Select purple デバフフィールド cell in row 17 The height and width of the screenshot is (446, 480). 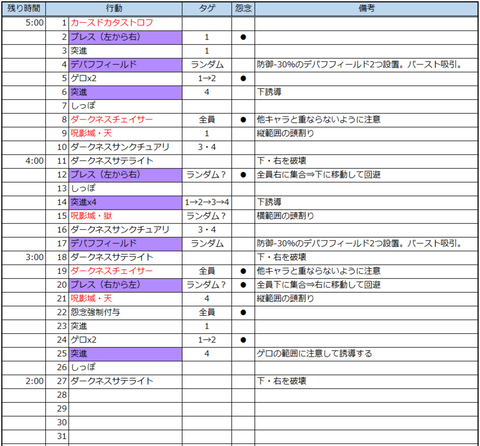coord(125,244)
